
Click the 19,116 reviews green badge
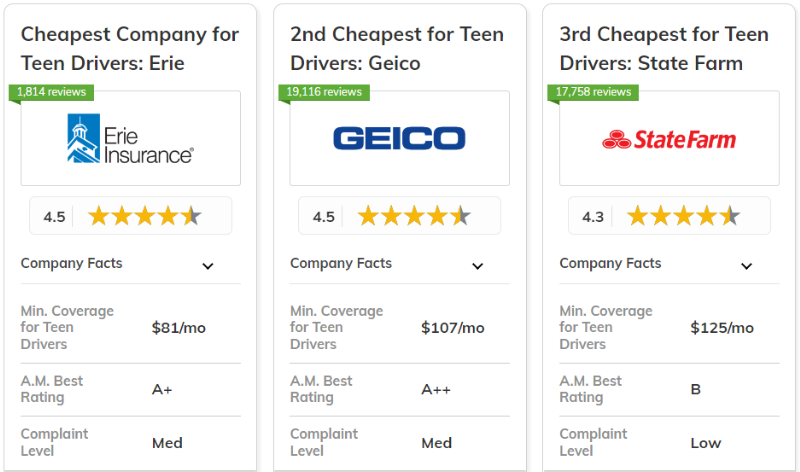click(x=324, y=92)
